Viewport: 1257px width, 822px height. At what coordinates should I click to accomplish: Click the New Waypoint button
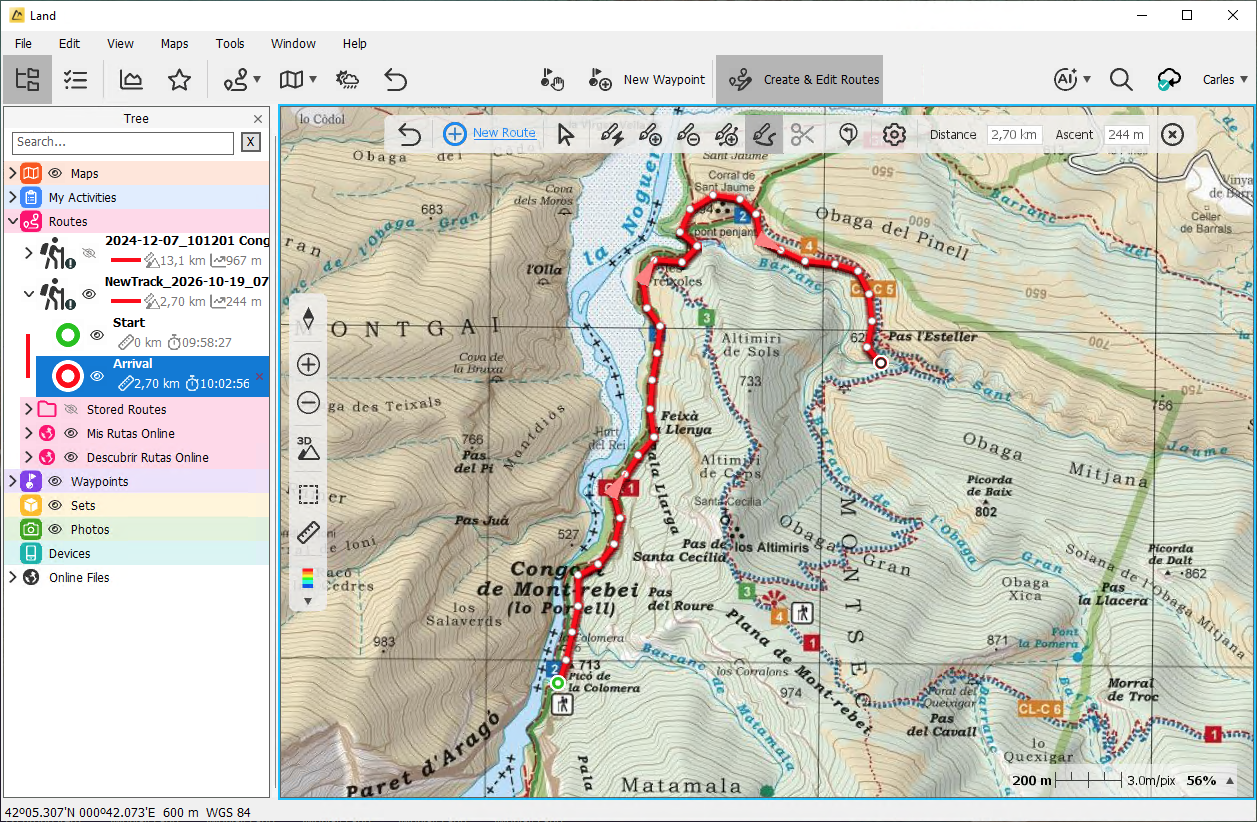647,80
